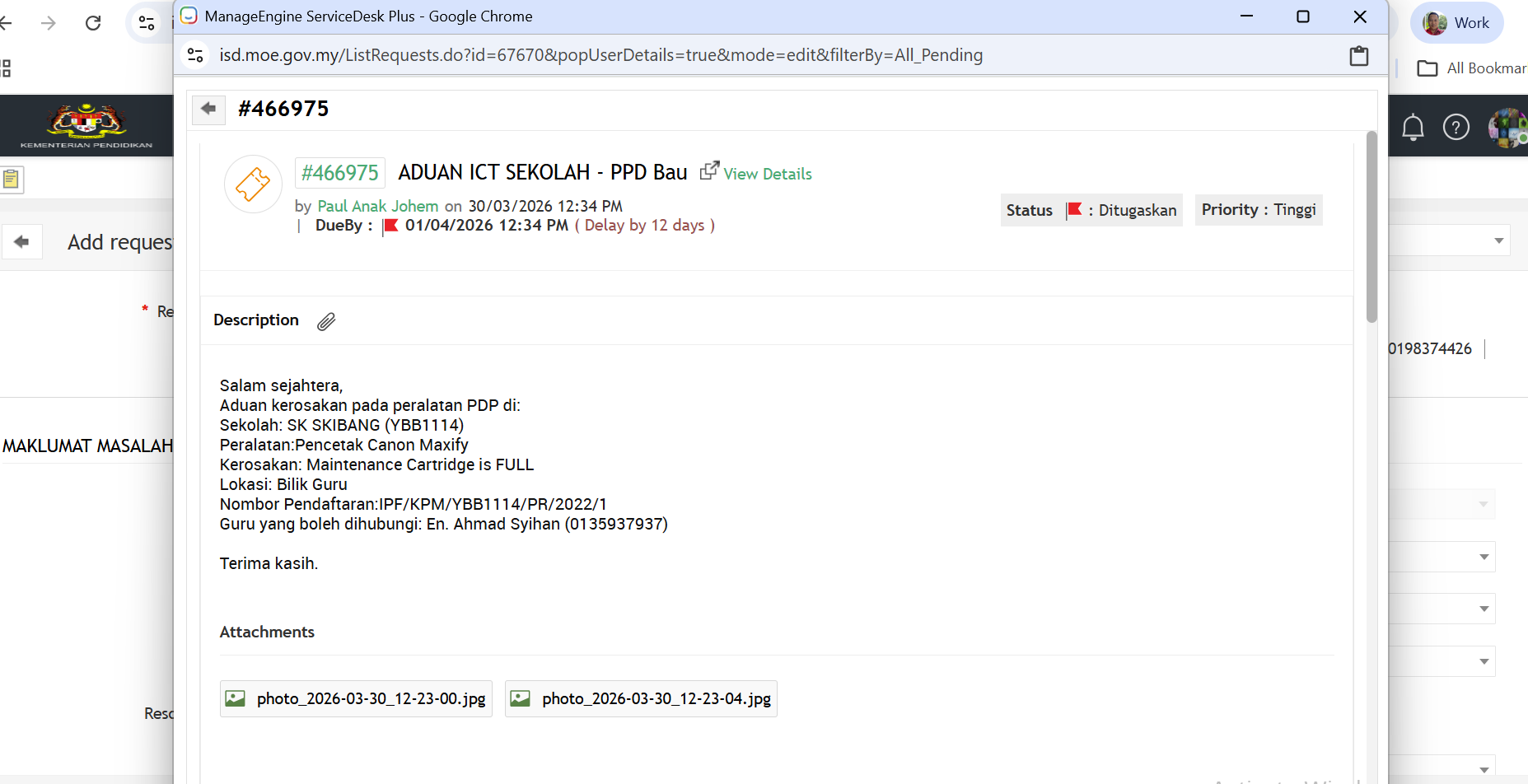Click the back arrow beside Add request
The width and height of the screenshot is (1528, 784).
(22, 242)
